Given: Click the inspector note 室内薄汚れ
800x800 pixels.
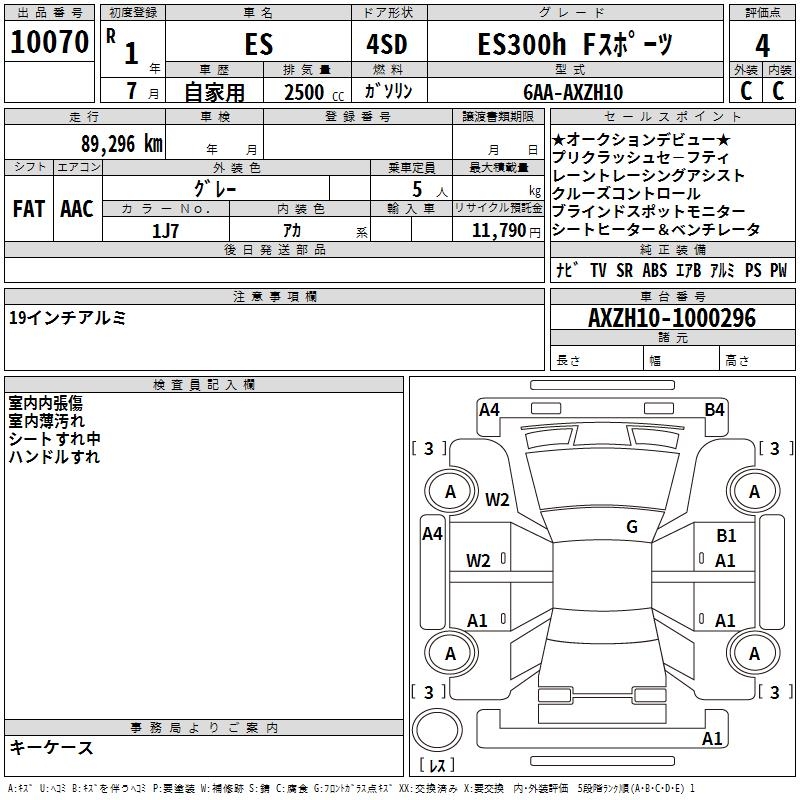Looking at the screenshot, I should click(x=46, y=421).
